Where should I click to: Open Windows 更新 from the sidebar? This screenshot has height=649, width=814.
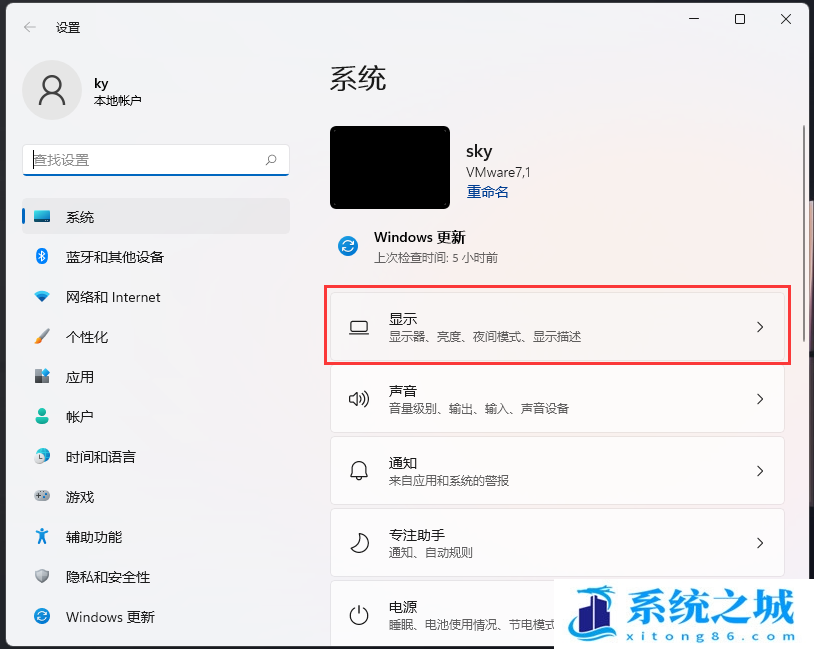pos(156,616)
